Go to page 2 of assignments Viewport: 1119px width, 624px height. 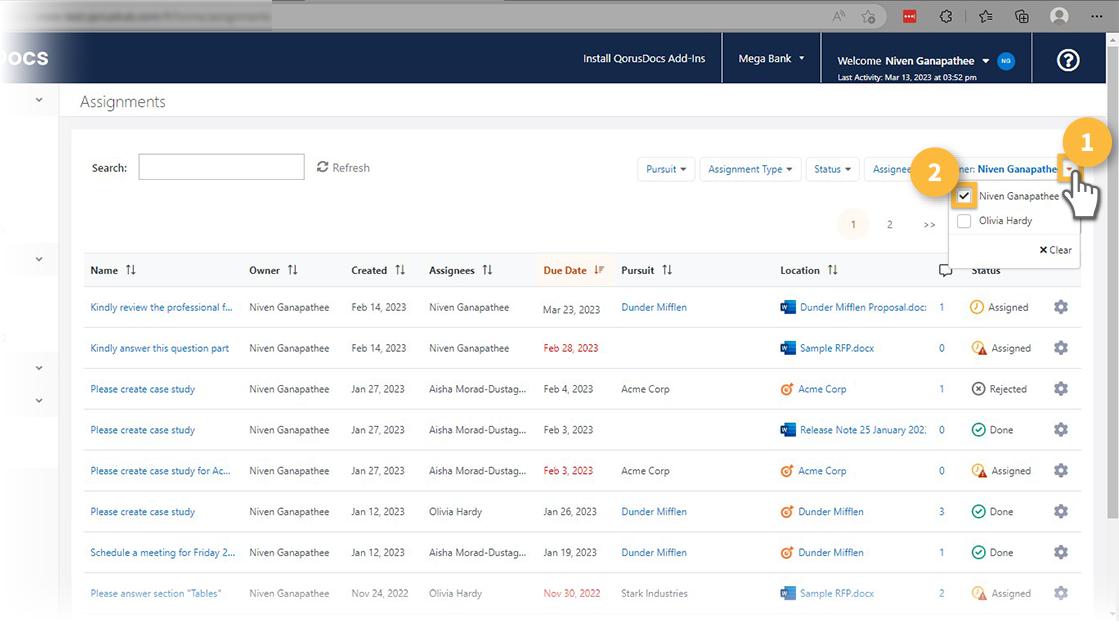click(x=889, y=225)
